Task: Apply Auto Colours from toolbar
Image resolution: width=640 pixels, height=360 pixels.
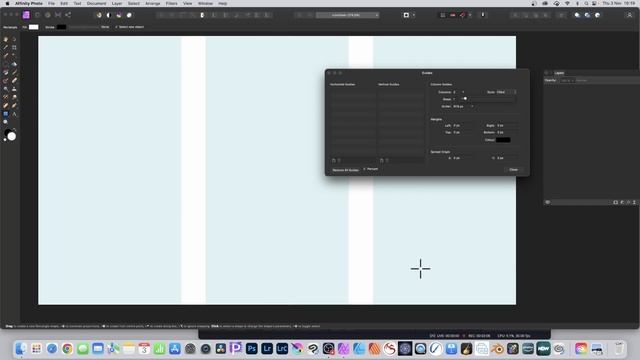Action: click(119, 15)
